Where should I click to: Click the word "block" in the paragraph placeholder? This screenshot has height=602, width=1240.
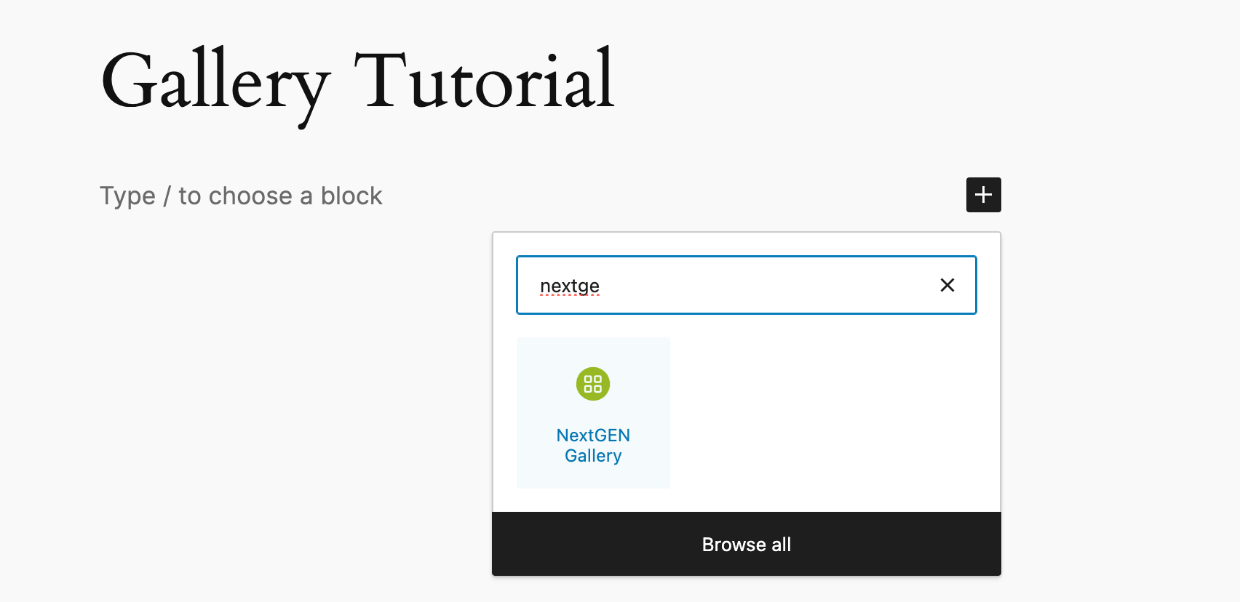pyautogui.click(x=351, y=196)
